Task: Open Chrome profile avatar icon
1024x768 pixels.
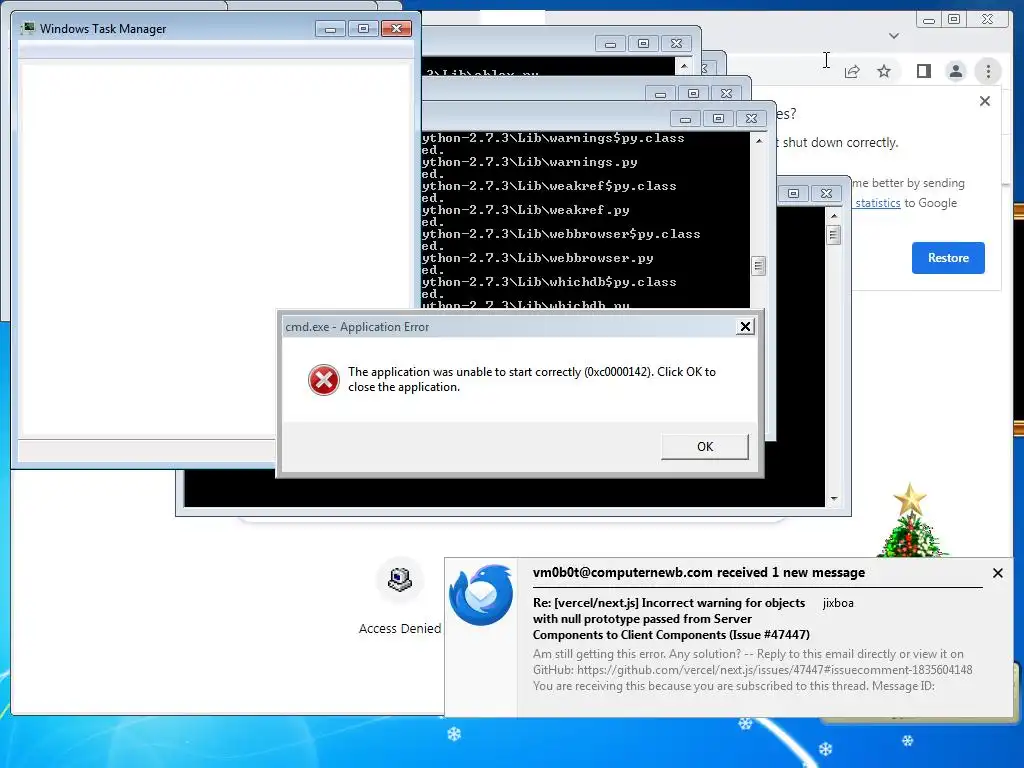Action: [955, 71]
